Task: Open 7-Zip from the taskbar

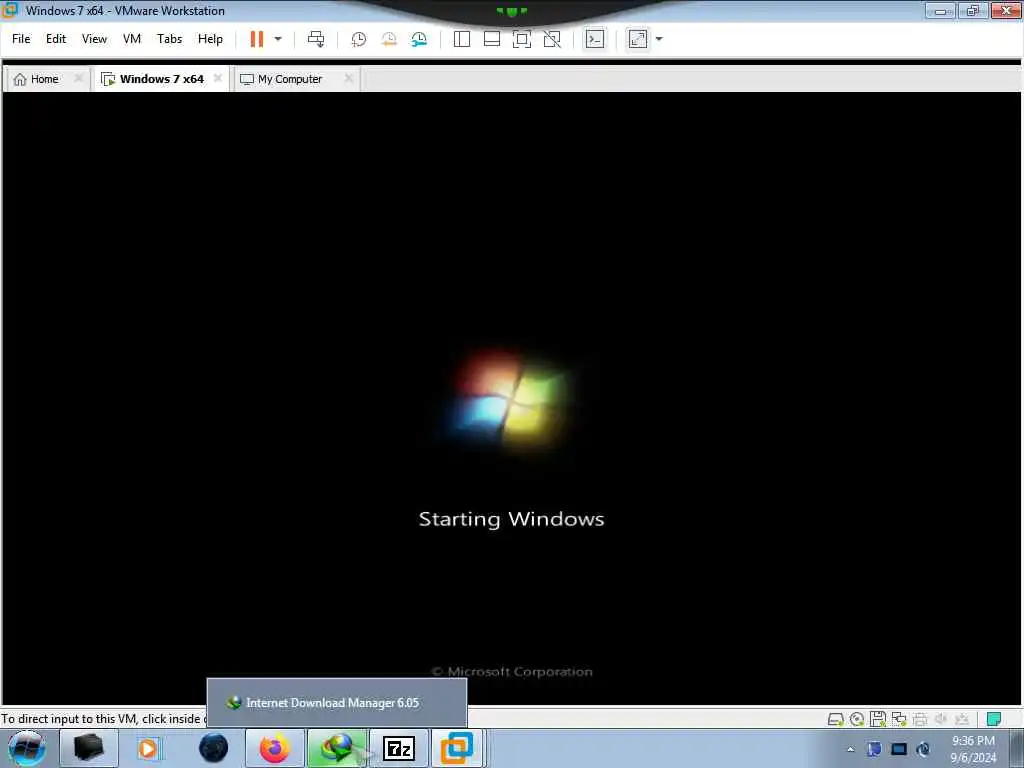Action: (398, 748)
